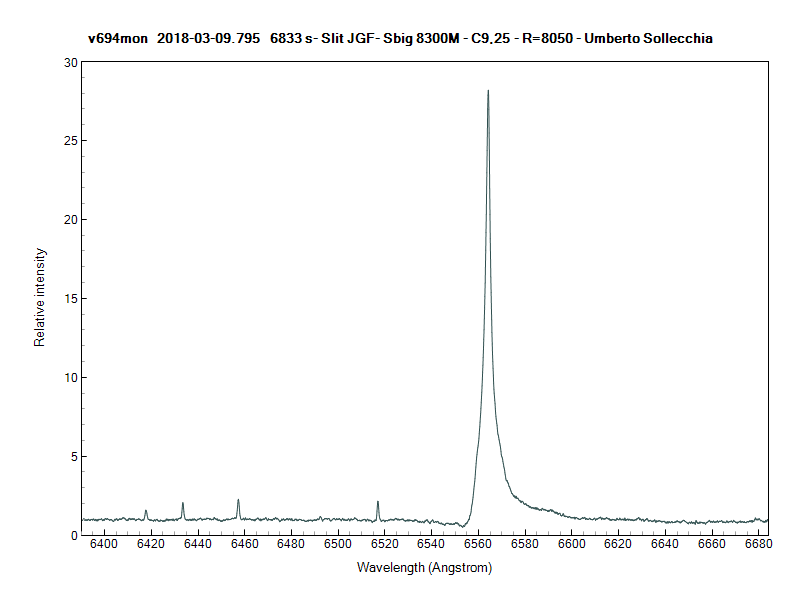Click the 'Wavelength (Angstrom)' x-axis label
The height and width of the screenshot is (600, 800).
tap(424, 567)
